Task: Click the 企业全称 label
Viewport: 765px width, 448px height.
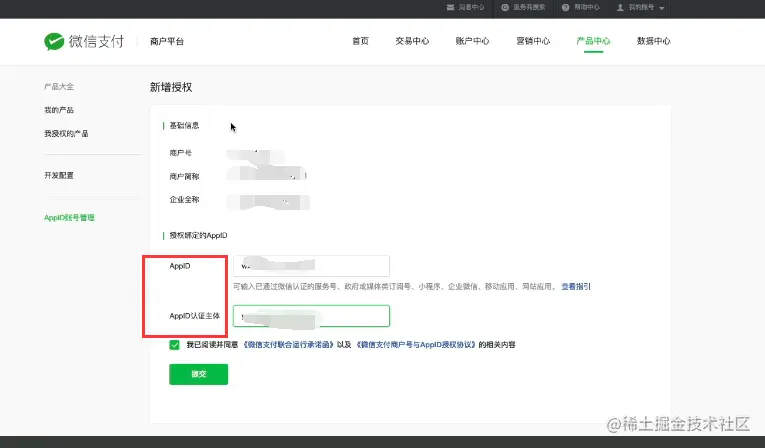Action: coord(184,200)
